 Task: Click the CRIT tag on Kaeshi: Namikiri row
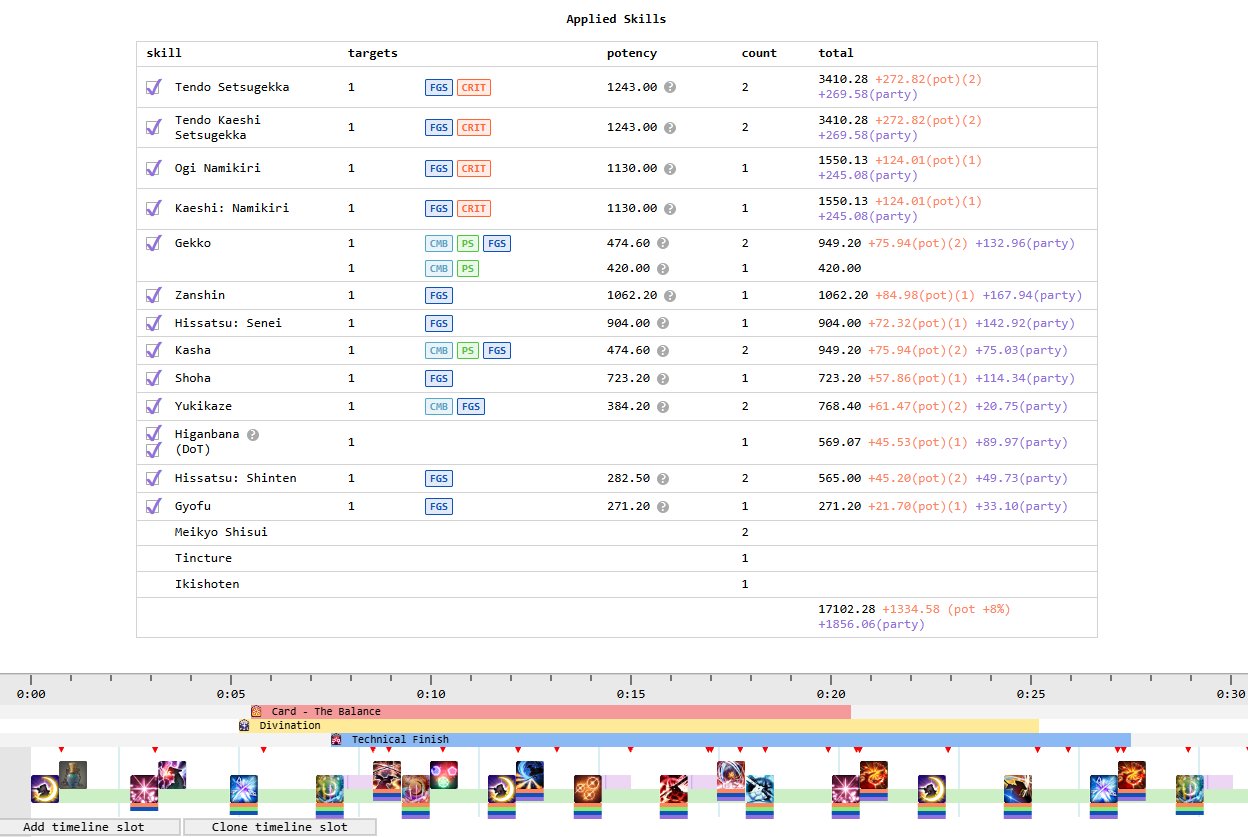[474, 209]
